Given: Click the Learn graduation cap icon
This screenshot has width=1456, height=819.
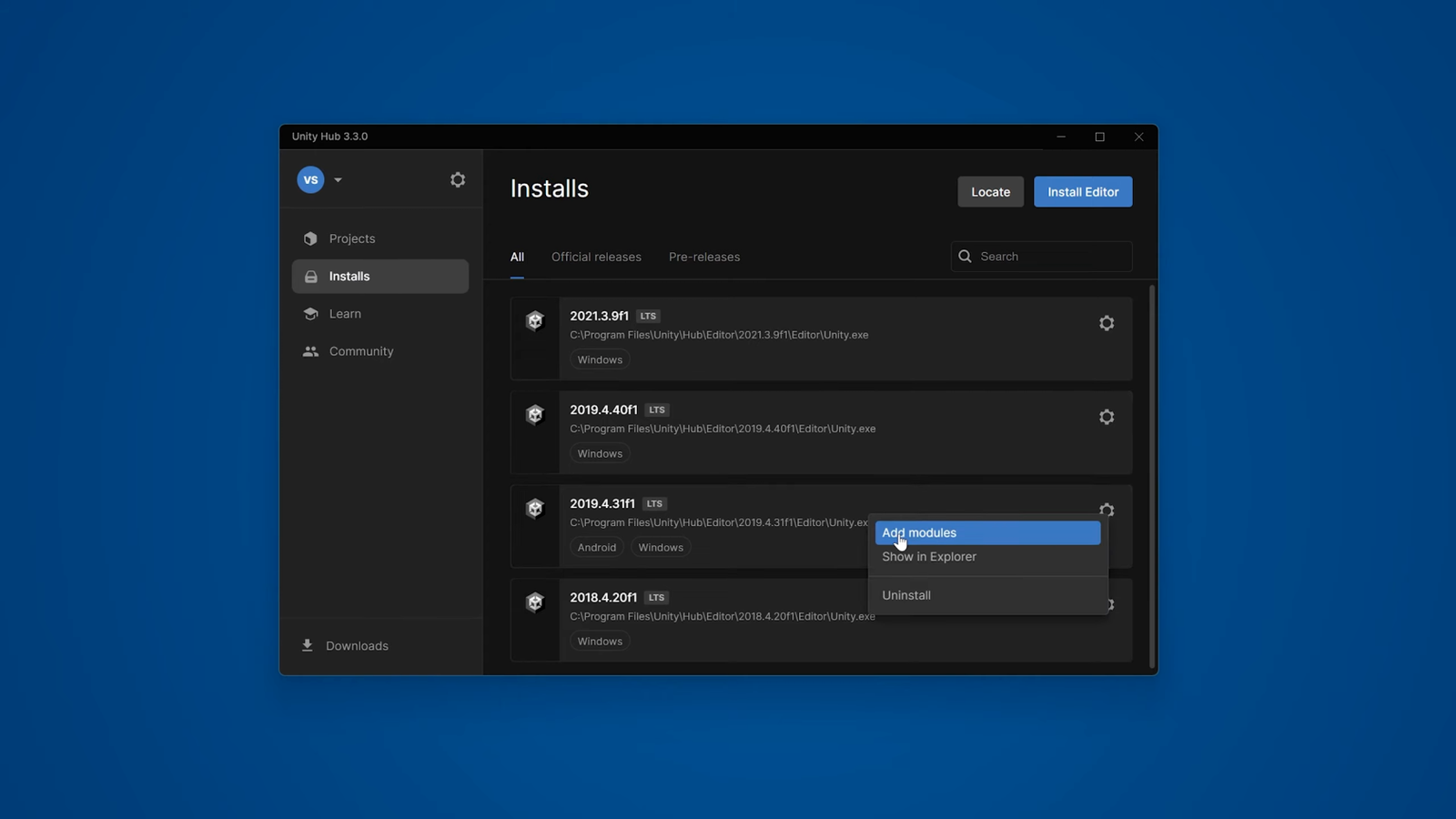Looking at the screenshot, I should 310,314.
